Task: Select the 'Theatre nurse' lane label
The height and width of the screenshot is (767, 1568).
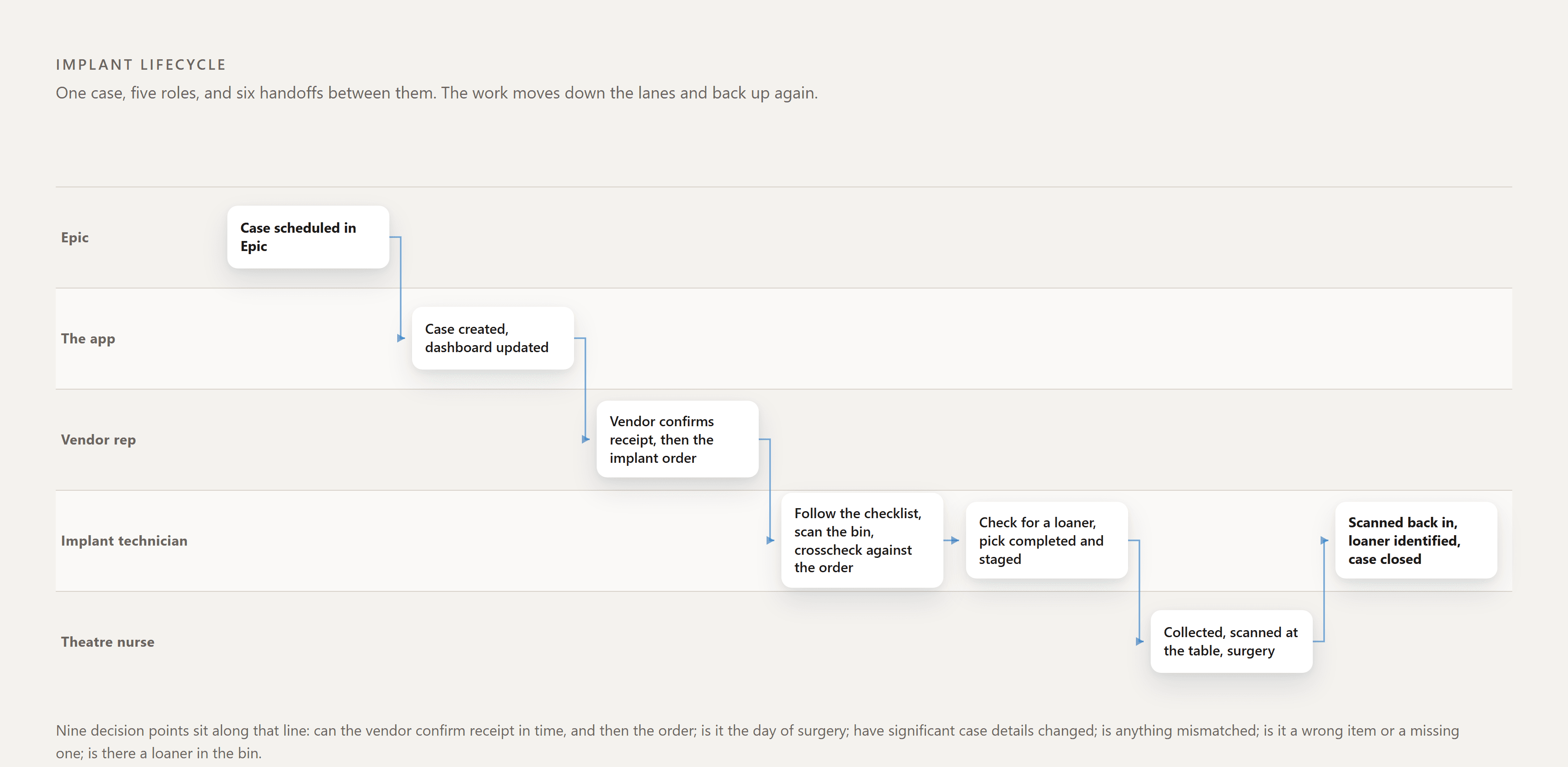Action: pos(108,642)
